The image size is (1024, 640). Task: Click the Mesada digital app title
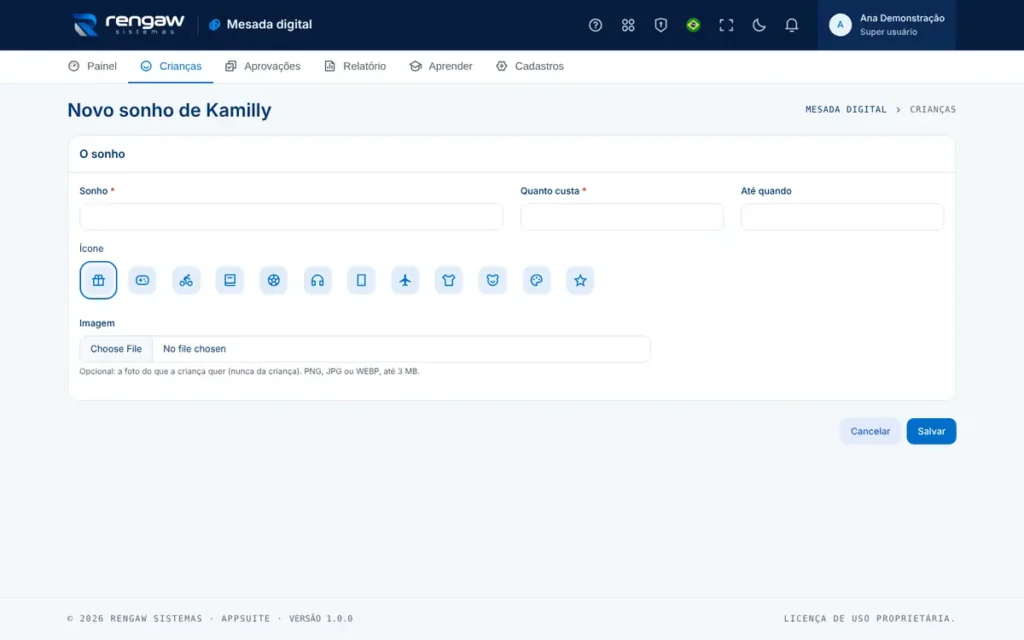(261, 25)
